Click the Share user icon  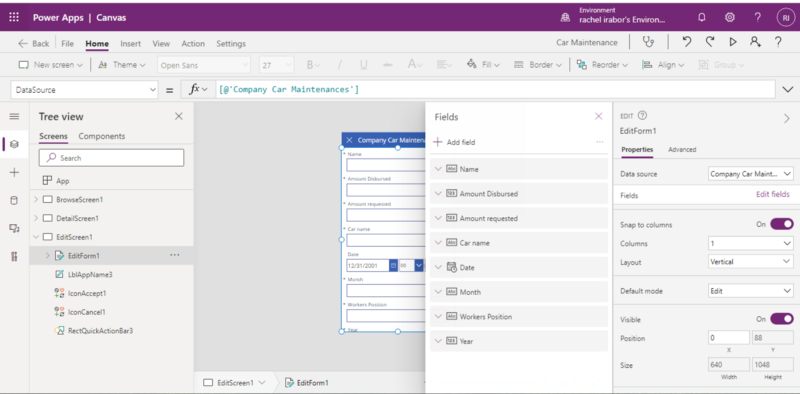[756, 42]
